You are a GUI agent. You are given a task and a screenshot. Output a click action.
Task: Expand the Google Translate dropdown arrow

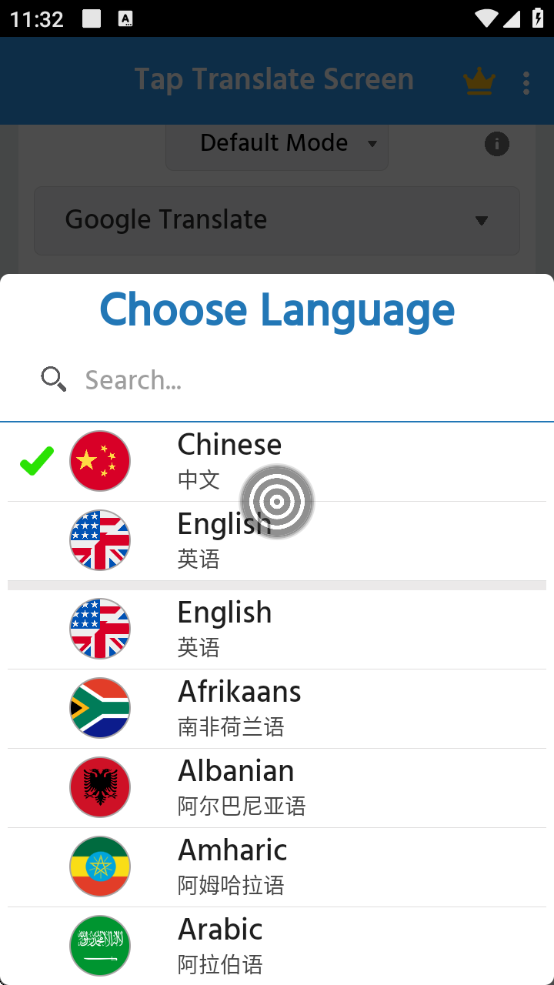tap(481, 220)
